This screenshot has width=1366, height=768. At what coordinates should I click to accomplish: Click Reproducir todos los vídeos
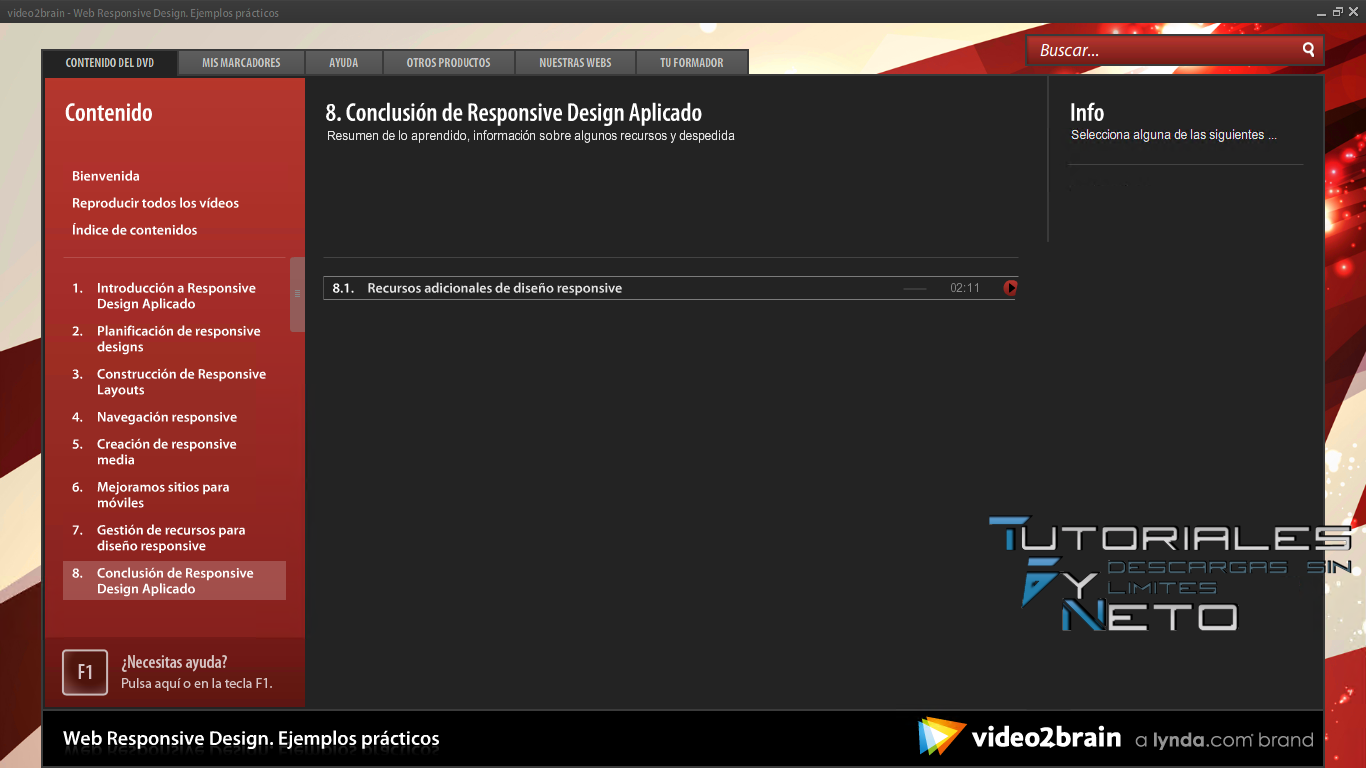click(155, 203)
